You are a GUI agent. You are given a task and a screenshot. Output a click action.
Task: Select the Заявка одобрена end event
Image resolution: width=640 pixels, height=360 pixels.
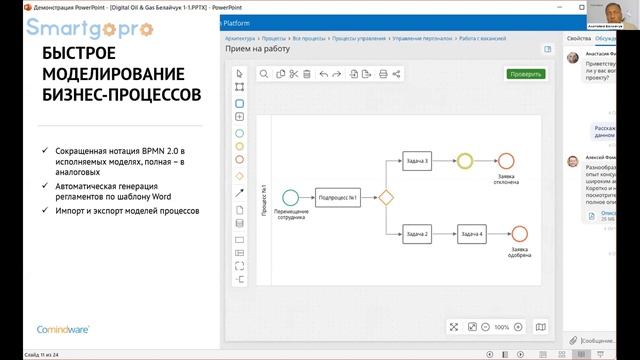tap(520, 234)
